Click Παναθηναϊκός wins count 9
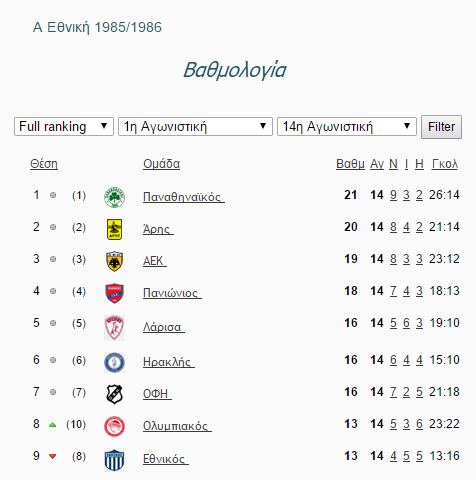The width and height of the screenshot is (476, 480). (393, 195)
